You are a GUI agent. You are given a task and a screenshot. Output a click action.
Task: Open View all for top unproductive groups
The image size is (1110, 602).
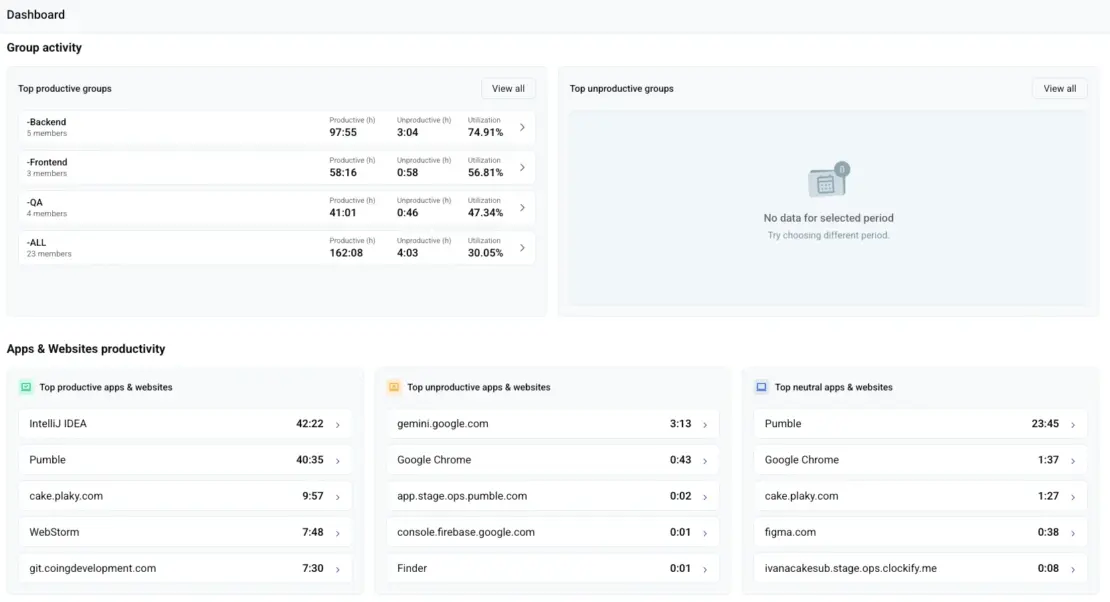pyautogui.click(x=1059, y=89)
